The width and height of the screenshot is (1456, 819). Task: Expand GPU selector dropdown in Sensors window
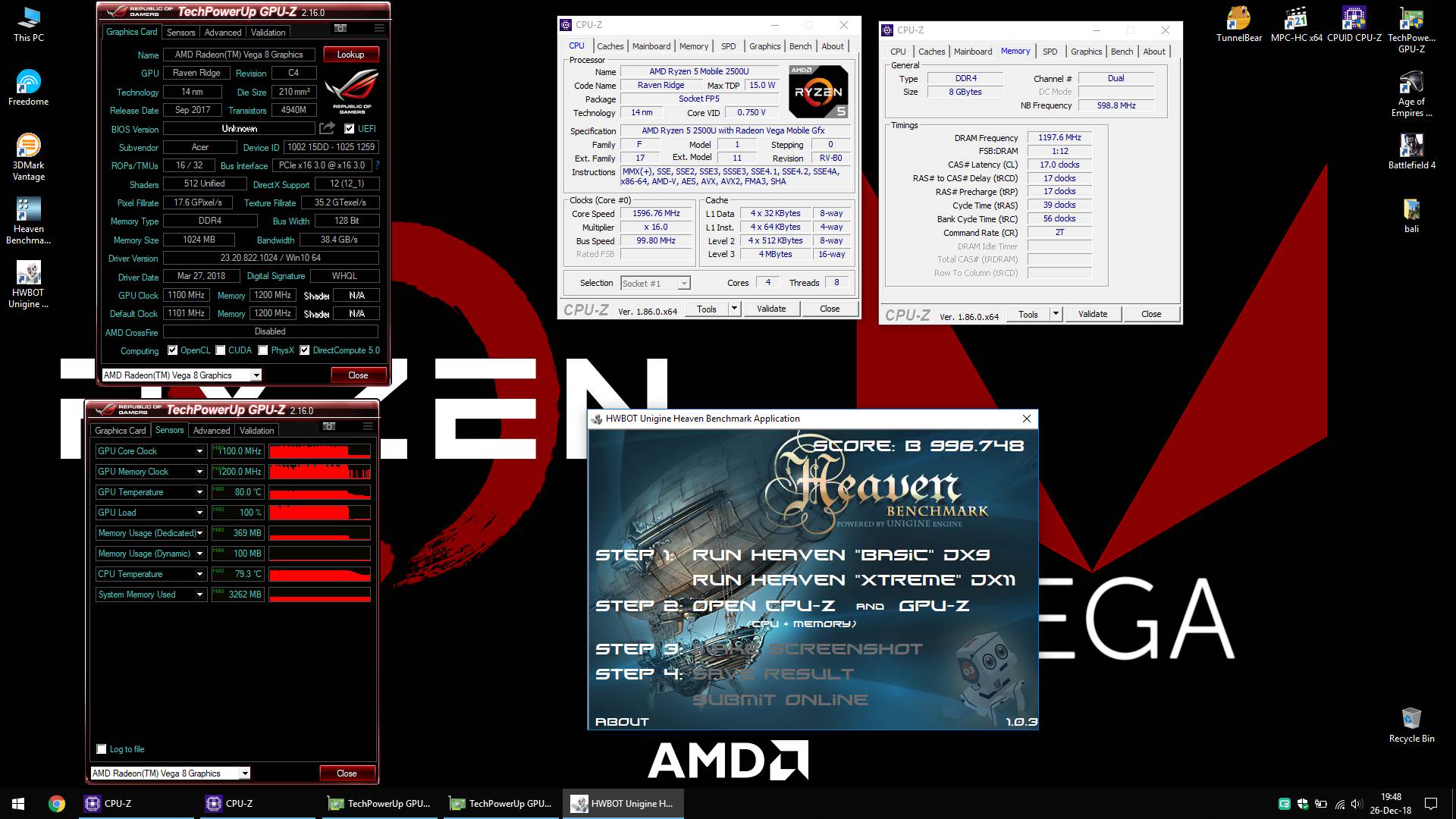click(245, 773)
